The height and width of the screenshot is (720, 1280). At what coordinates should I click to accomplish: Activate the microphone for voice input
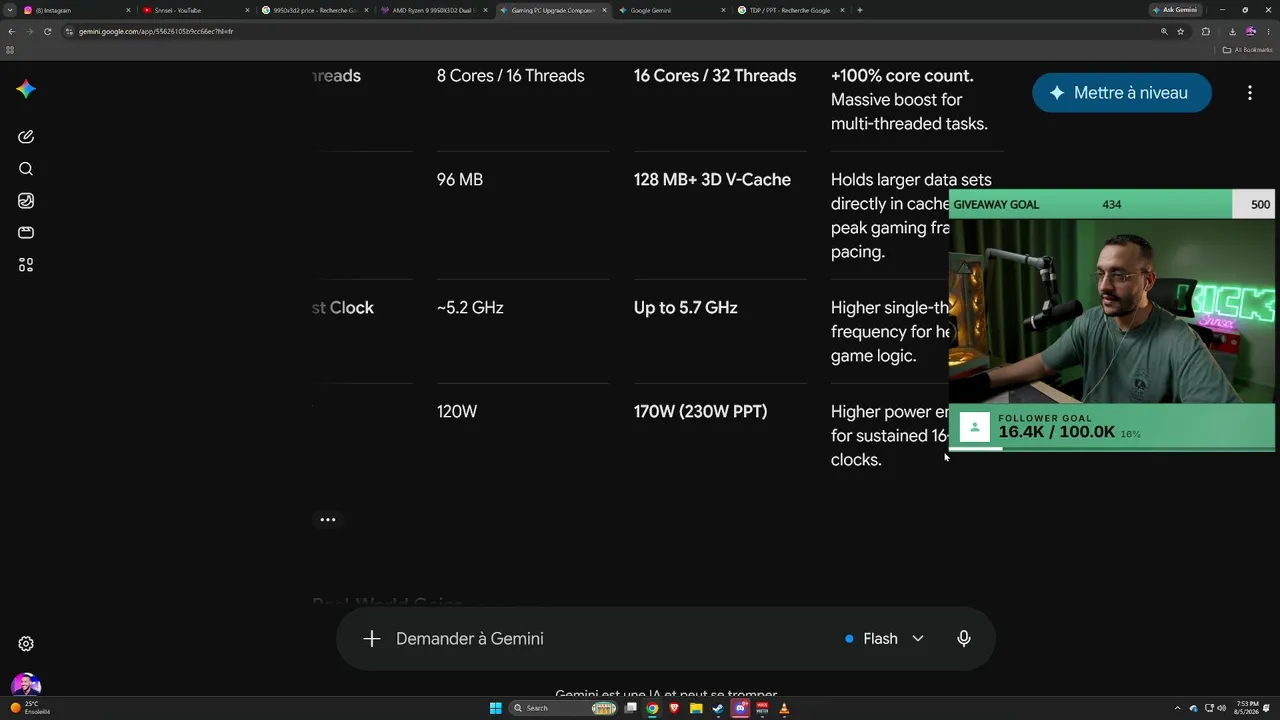pyautogui.click(x=964, y=639)
